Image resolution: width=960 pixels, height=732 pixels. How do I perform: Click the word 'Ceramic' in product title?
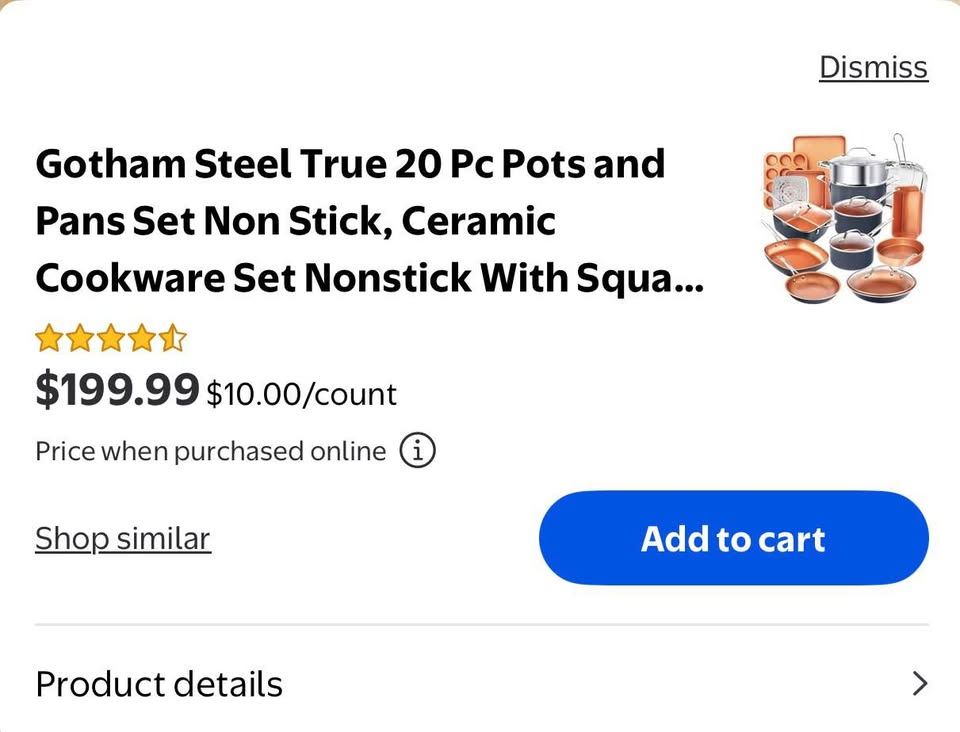[x=478, y=220]
